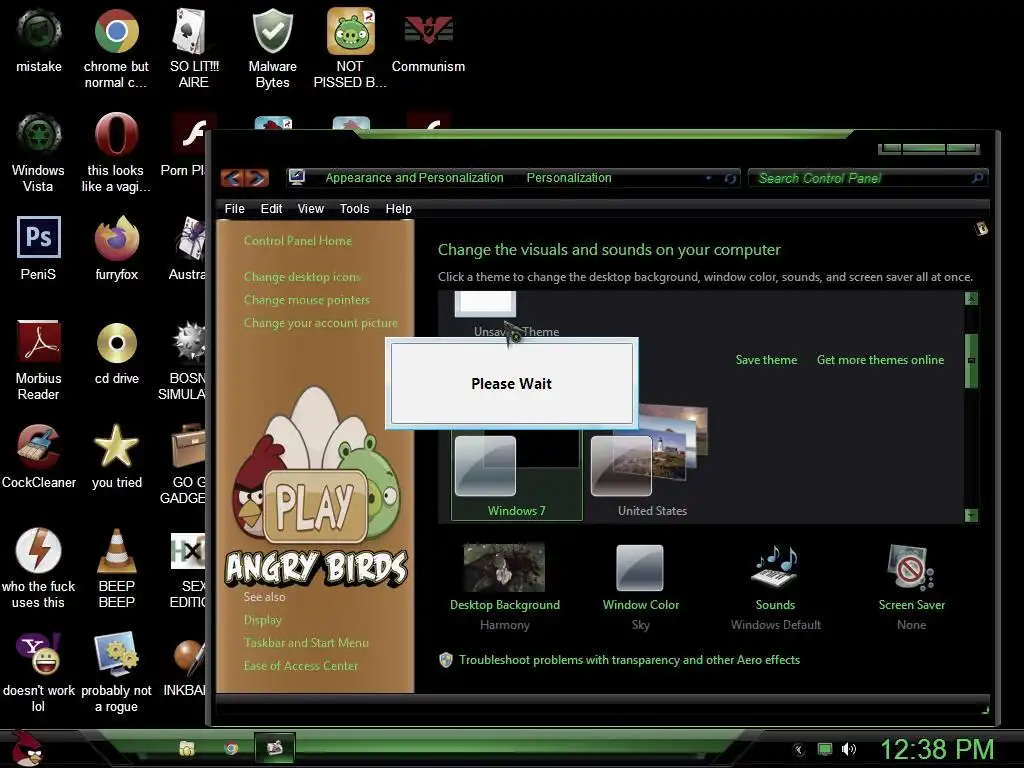
Task: Click the network monitor tray icon
Action: click(x=825, y=749)
